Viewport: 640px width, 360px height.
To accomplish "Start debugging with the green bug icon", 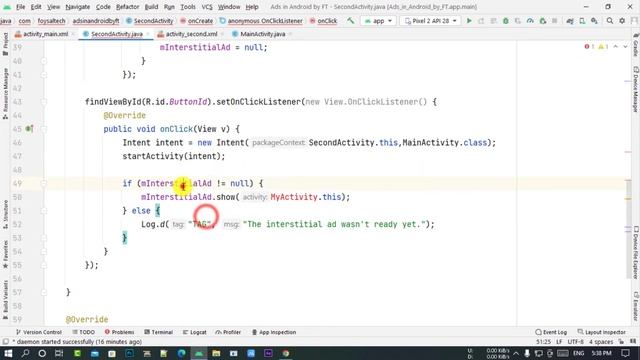I will [x=506, y=20].
